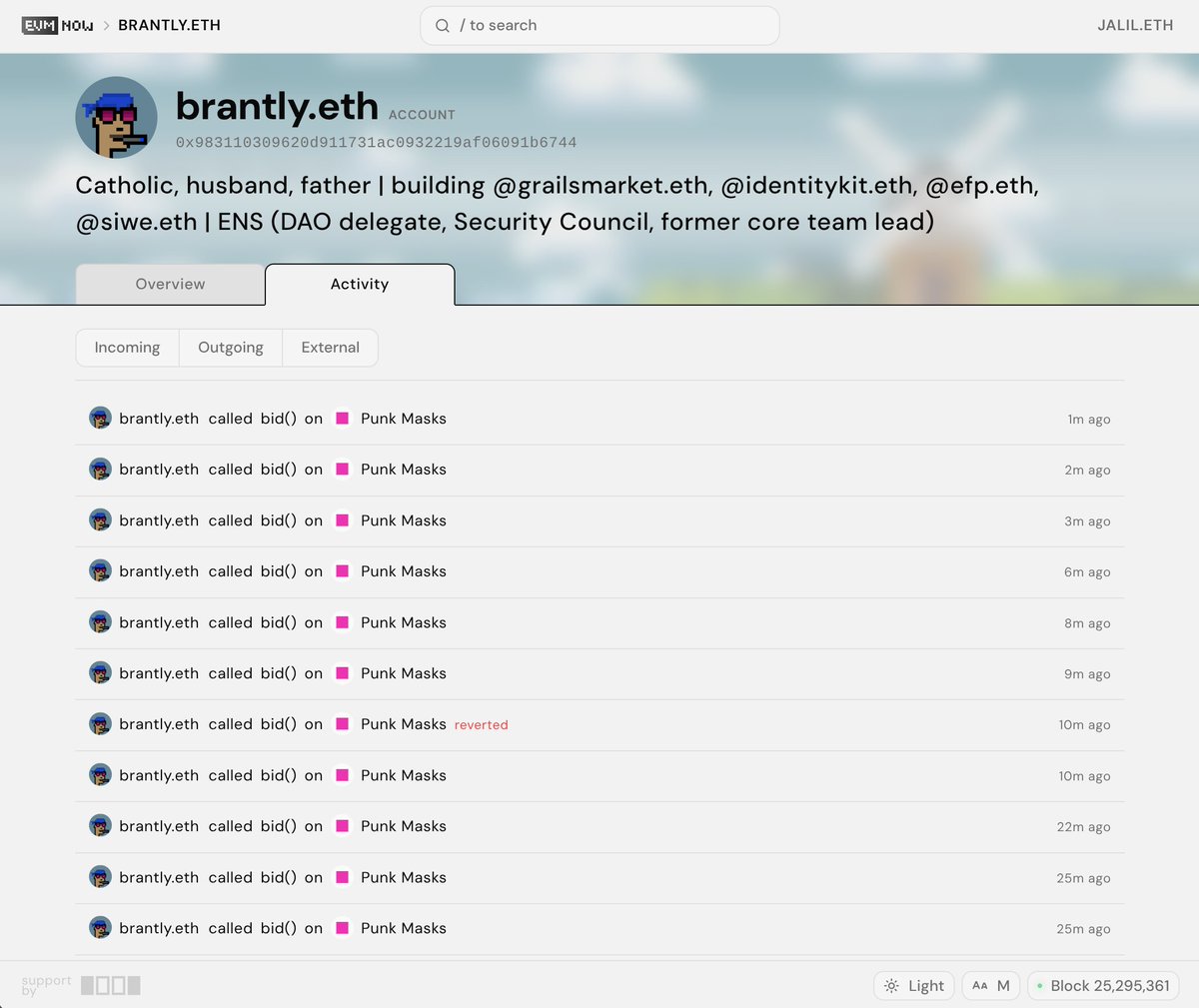The image size is (1199, 1008).
Task: Change font size with AA M button
Action: [x=991, y=986]
